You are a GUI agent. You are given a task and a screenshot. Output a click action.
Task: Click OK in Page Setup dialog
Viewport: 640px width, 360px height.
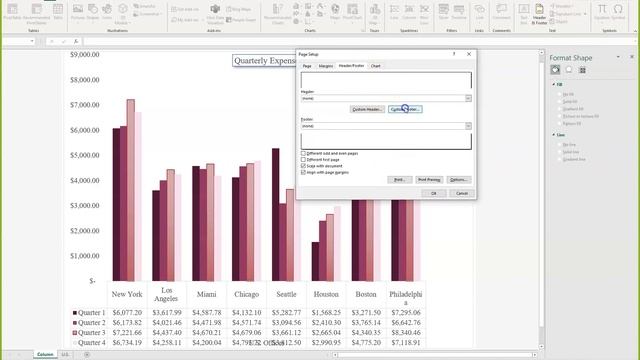tap(434, 193)
